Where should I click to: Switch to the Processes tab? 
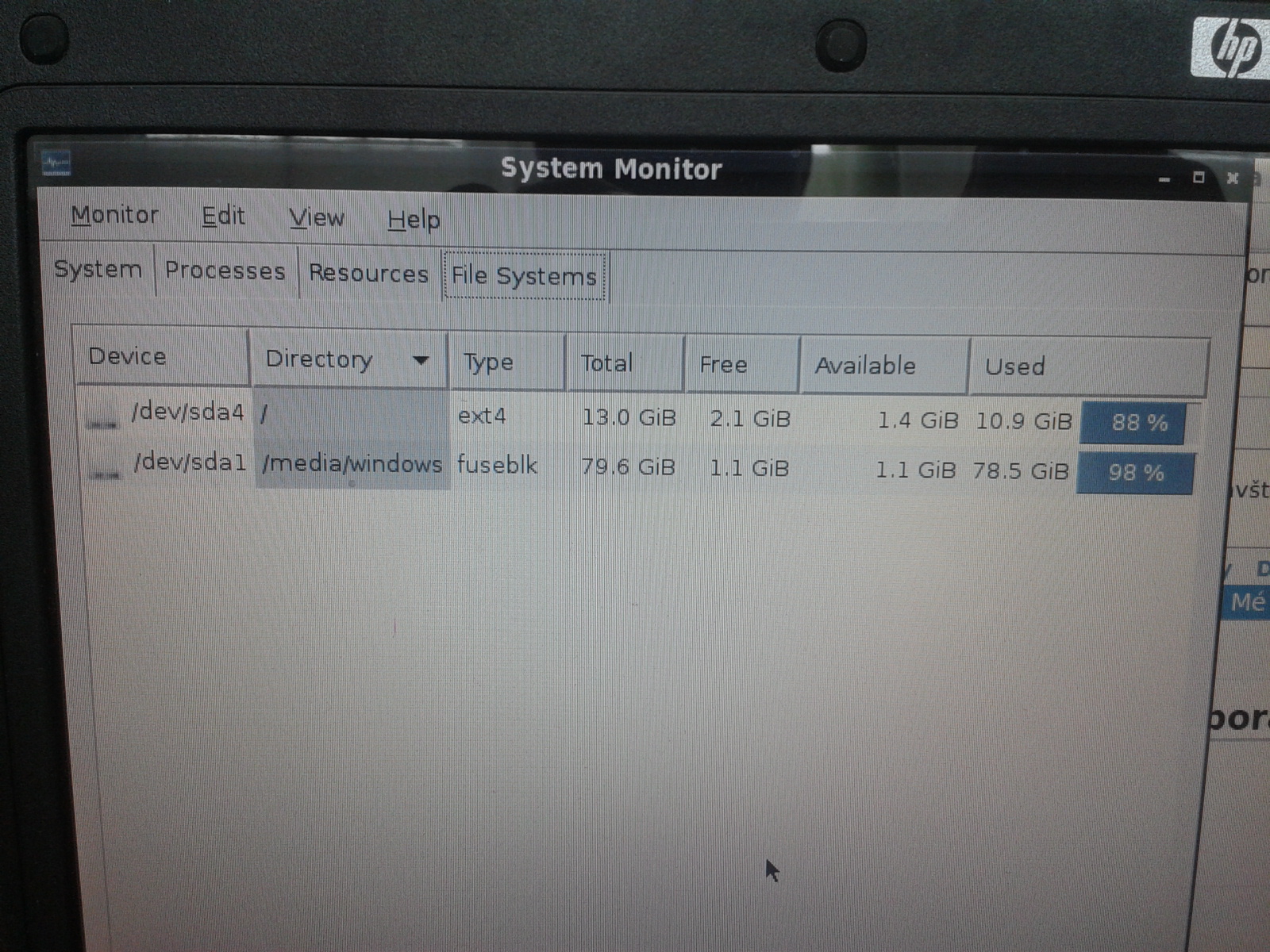tap(225, 271)
